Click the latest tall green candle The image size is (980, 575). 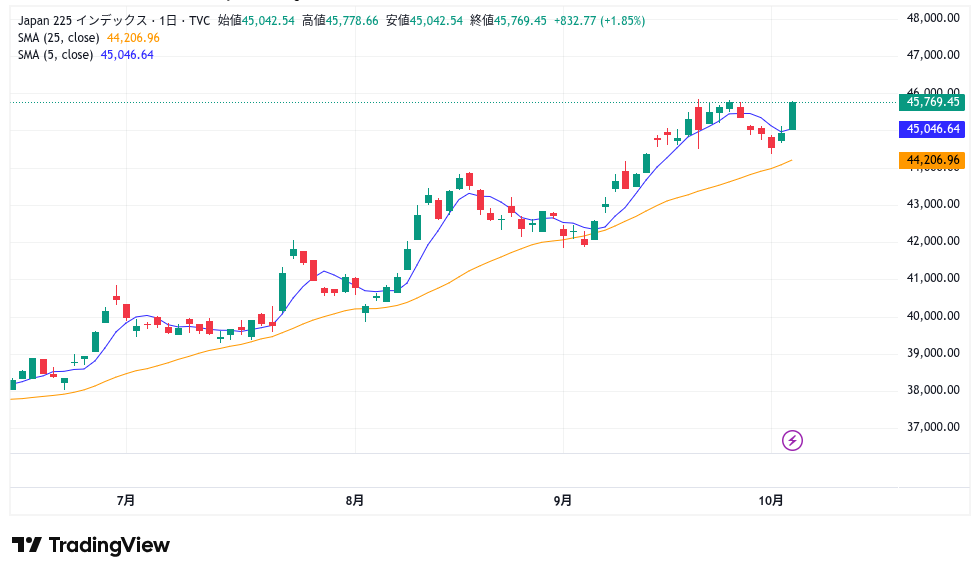tap(793, 115)
